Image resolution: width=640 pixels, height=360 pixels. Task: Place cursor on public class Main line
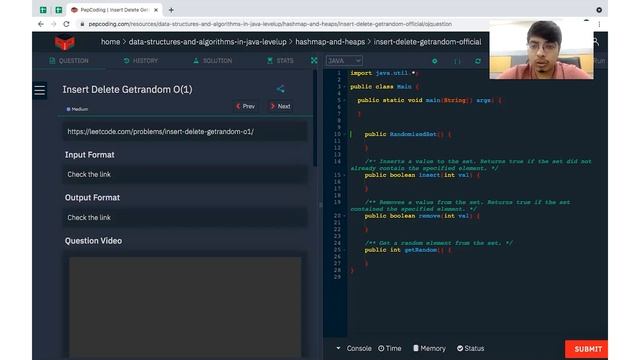(x=384, y=87)
